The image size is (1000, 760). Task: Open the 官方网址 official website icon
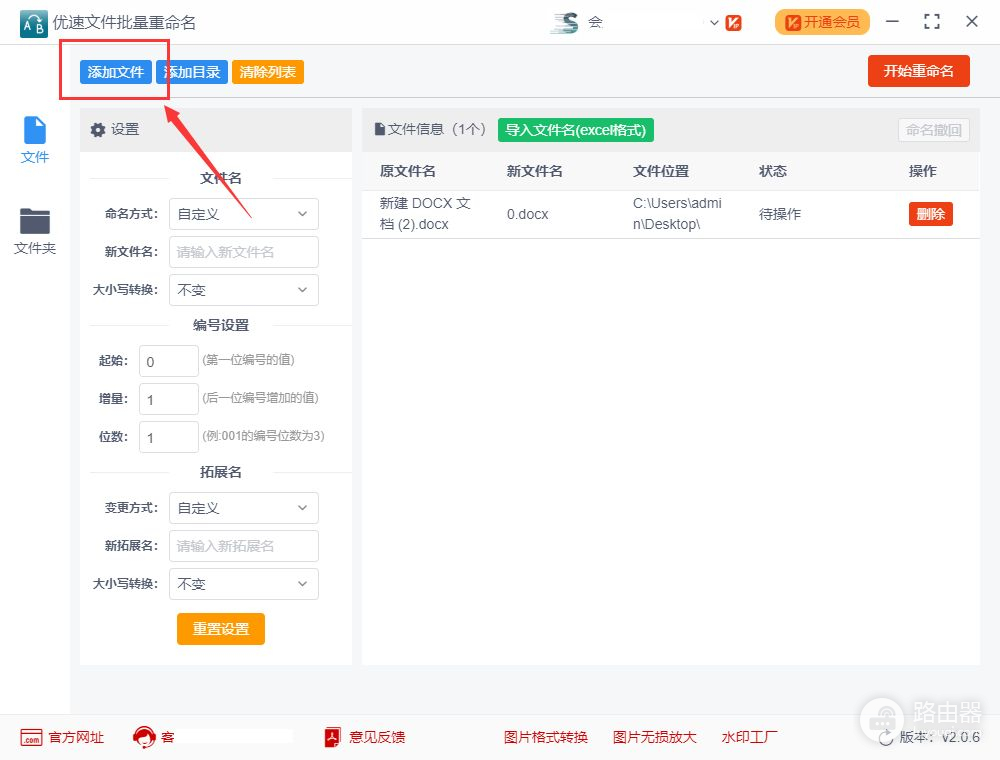point(31,737)
